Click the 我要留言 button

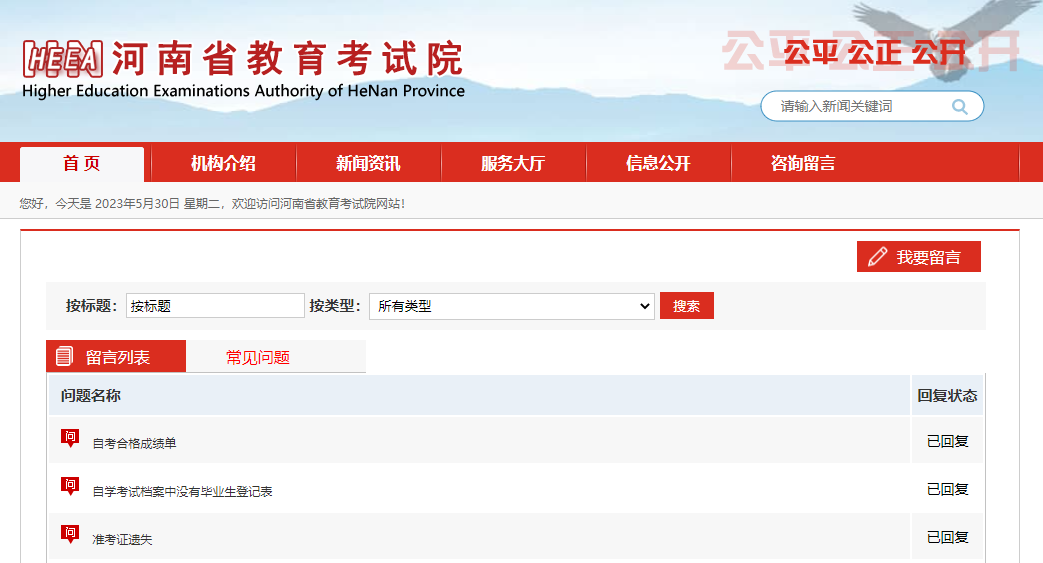point(919,257)
